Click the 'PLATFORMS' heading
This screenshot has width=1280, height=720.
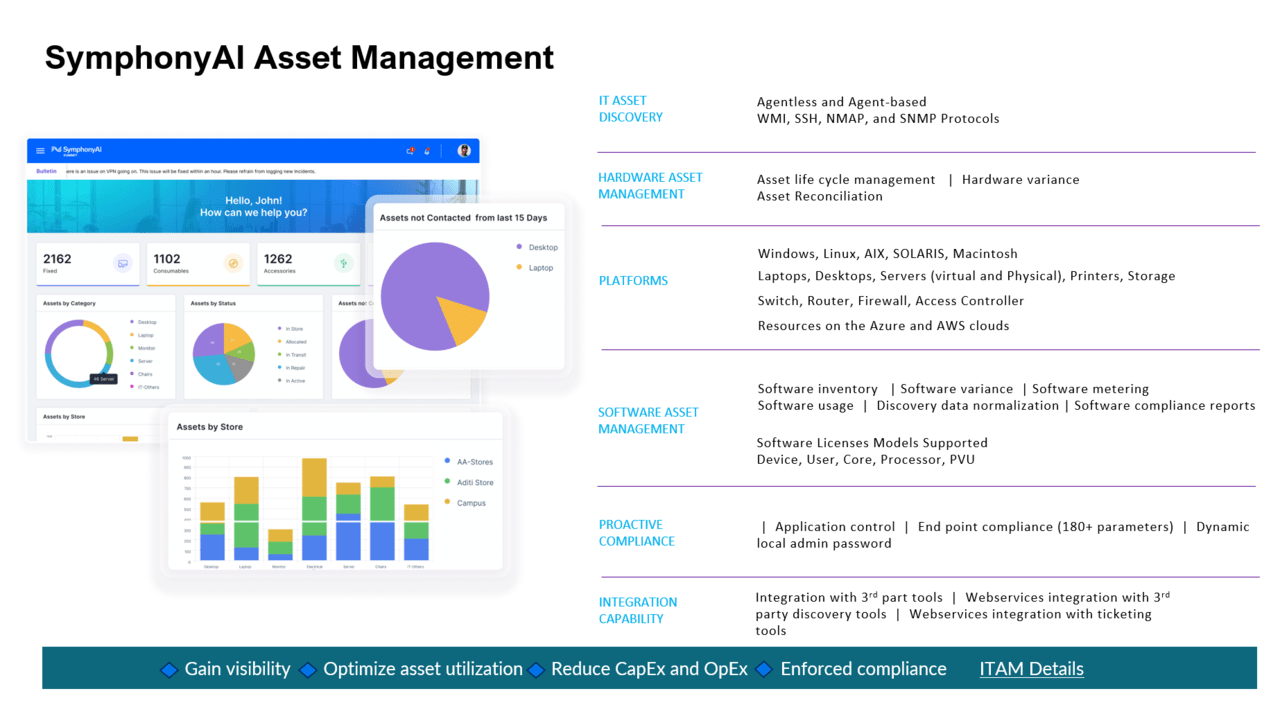pos(633,281)
